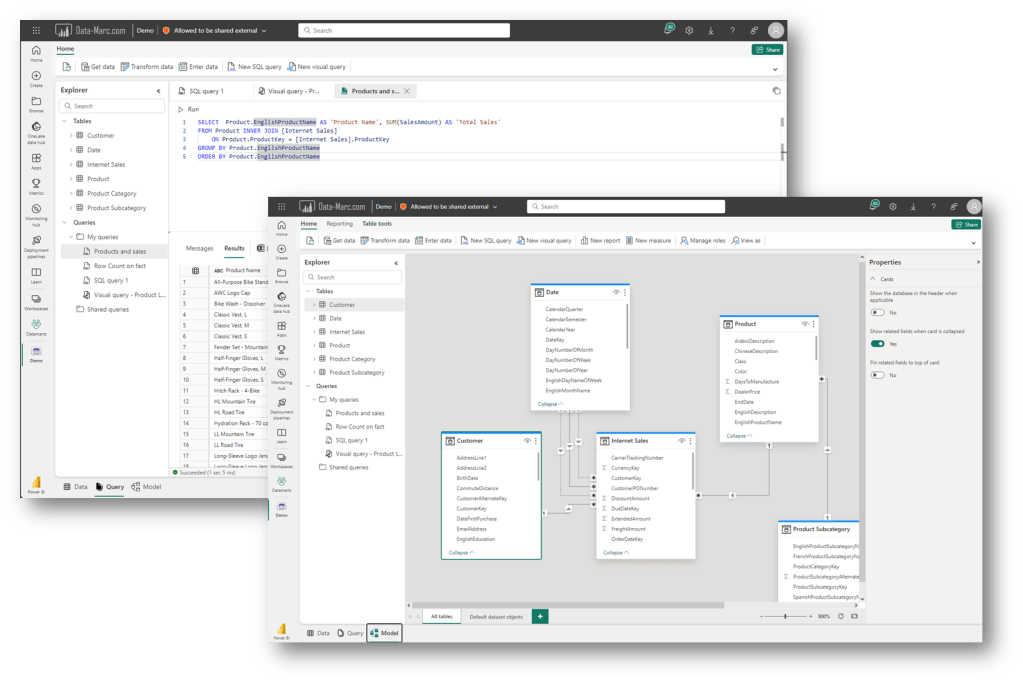Viewport: 1023px width, 683px height.
Task: Click New measure in the toolbar
Action: coord(648,241)
